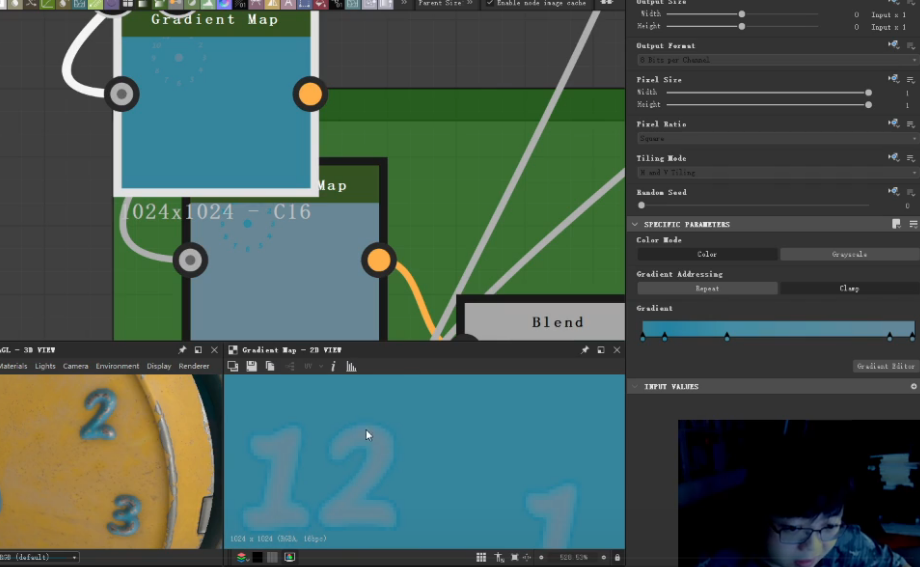Show image info with the i icon
The image size is (920, 567).
(333, 366)
